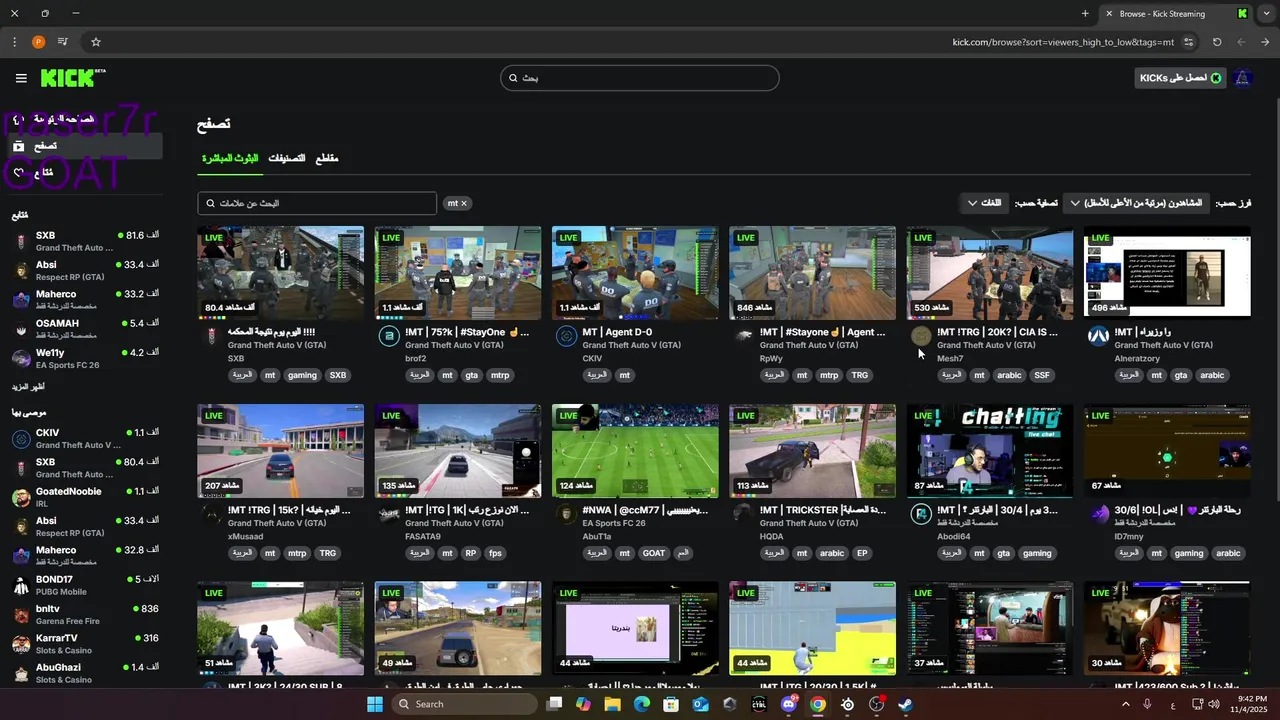Screen dimensions: 1280x720
Task: Open a new browser tab
Action: point(1085,13)
